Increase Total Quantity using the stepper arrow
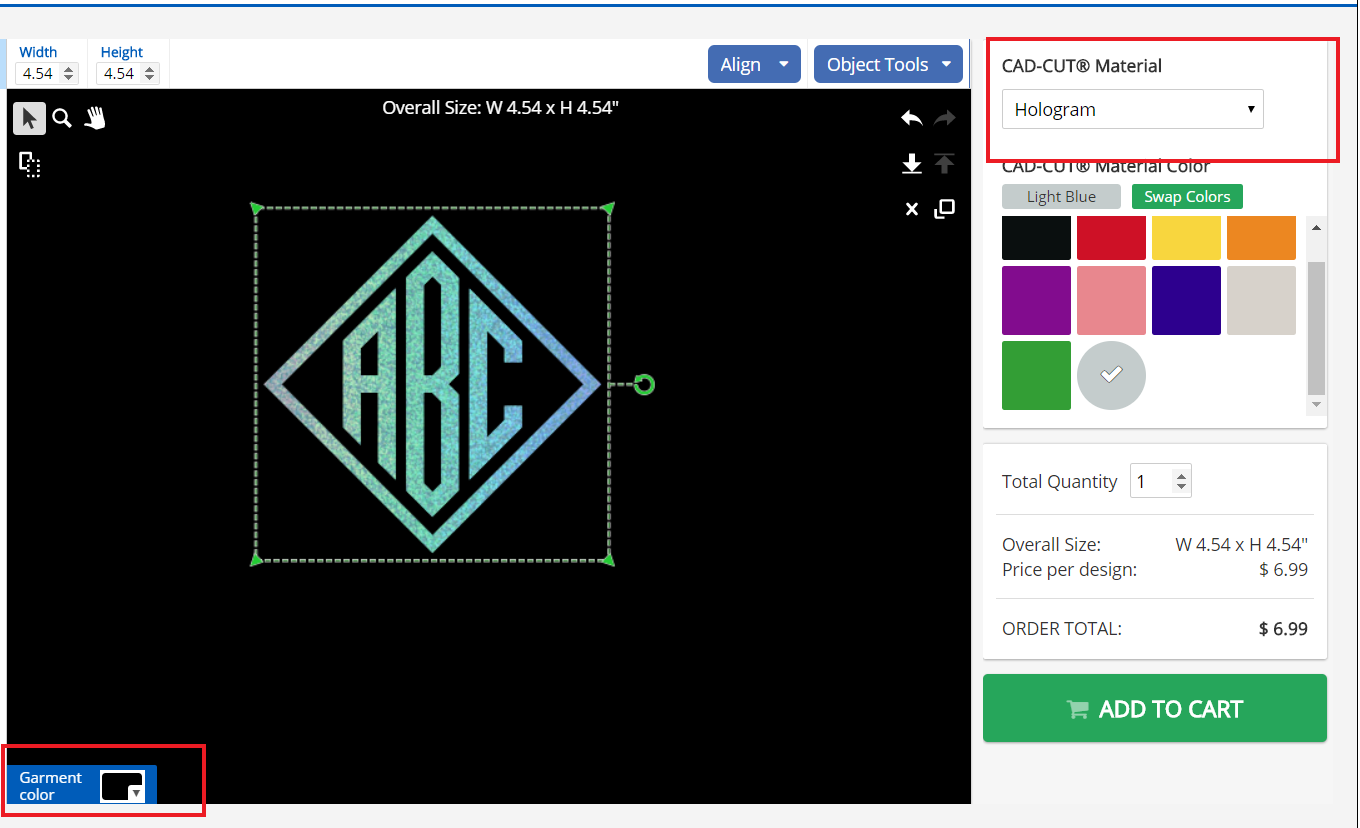The height and width of the screenshot is (828, 1360). click(x=1182, y=473)
